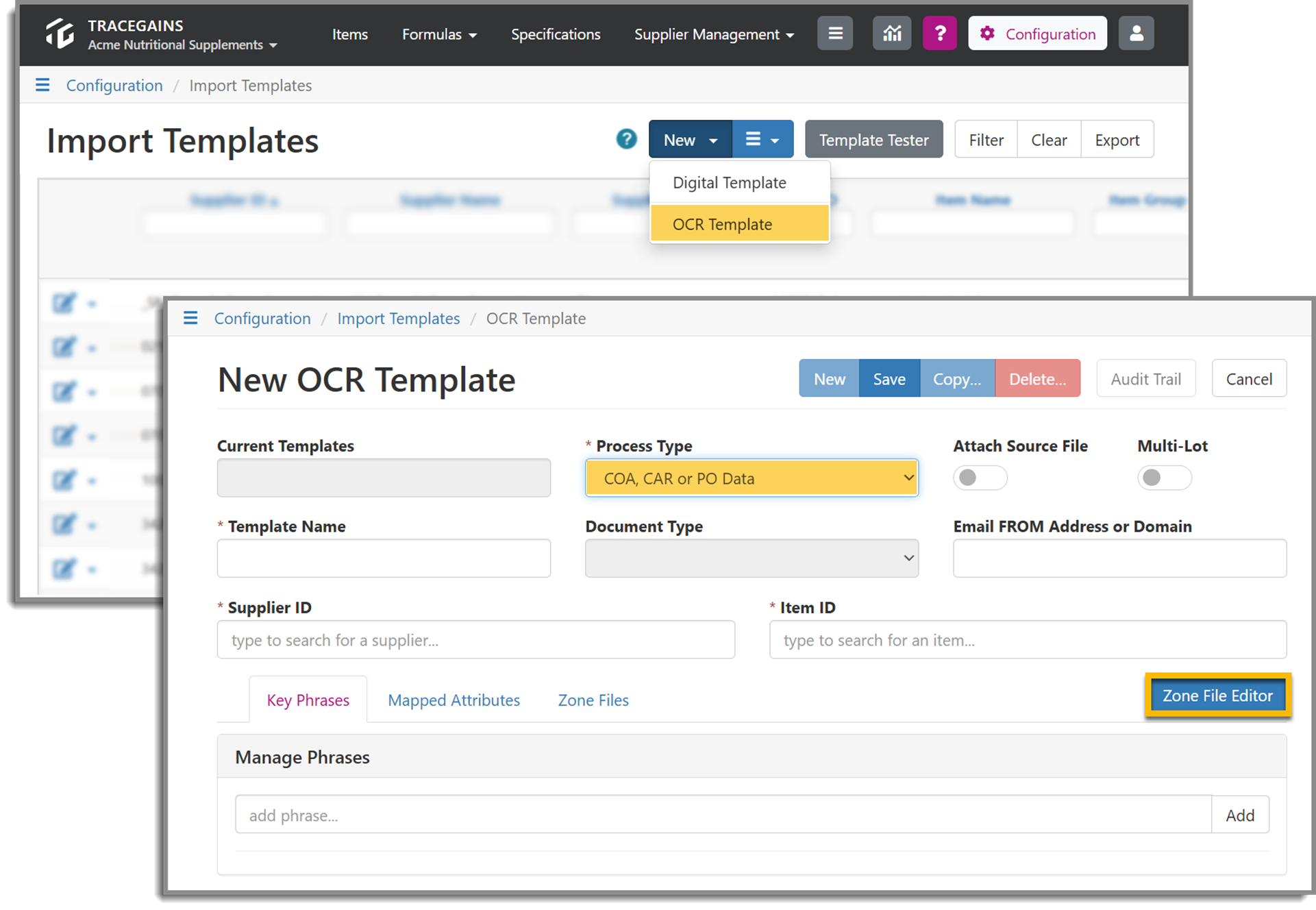Click Import Templates breadcrumb link

point(398,318)
